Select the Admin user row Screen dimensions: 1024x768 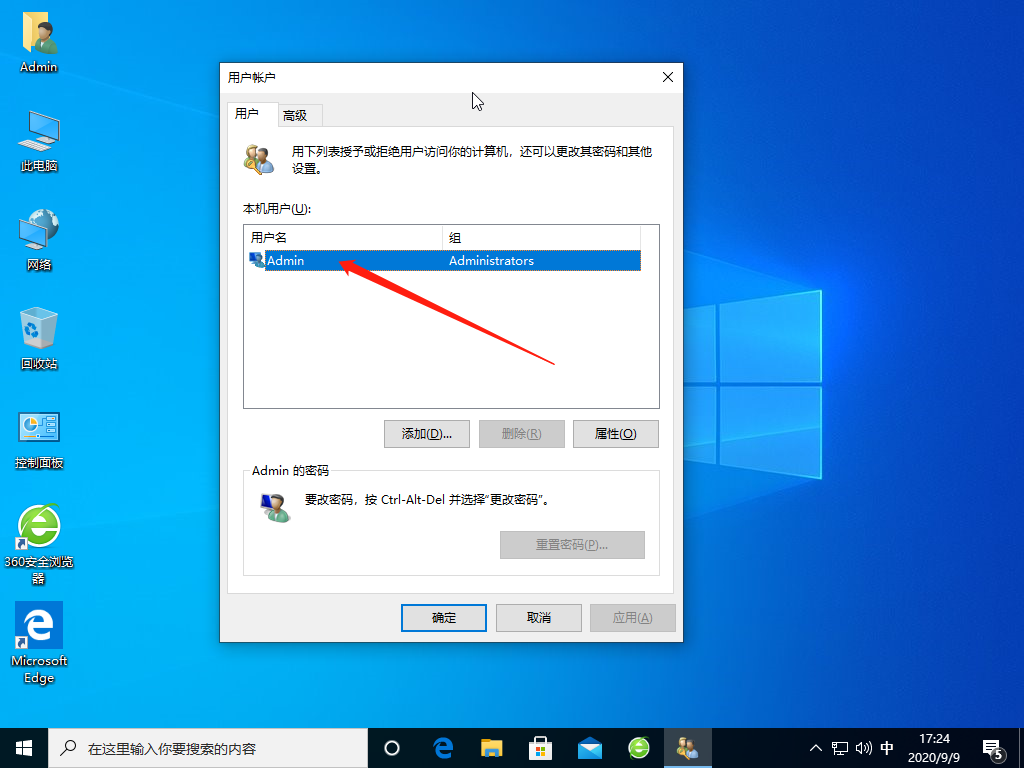(444, 261)
